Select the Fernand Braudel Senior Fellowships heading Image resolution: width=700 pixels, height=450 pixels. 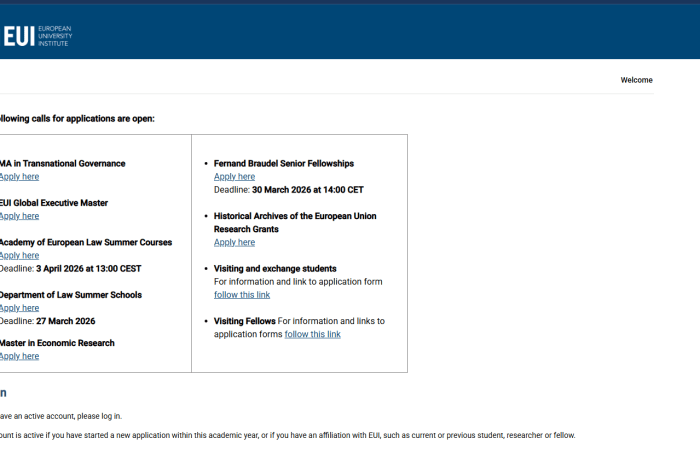click(284, 163)
